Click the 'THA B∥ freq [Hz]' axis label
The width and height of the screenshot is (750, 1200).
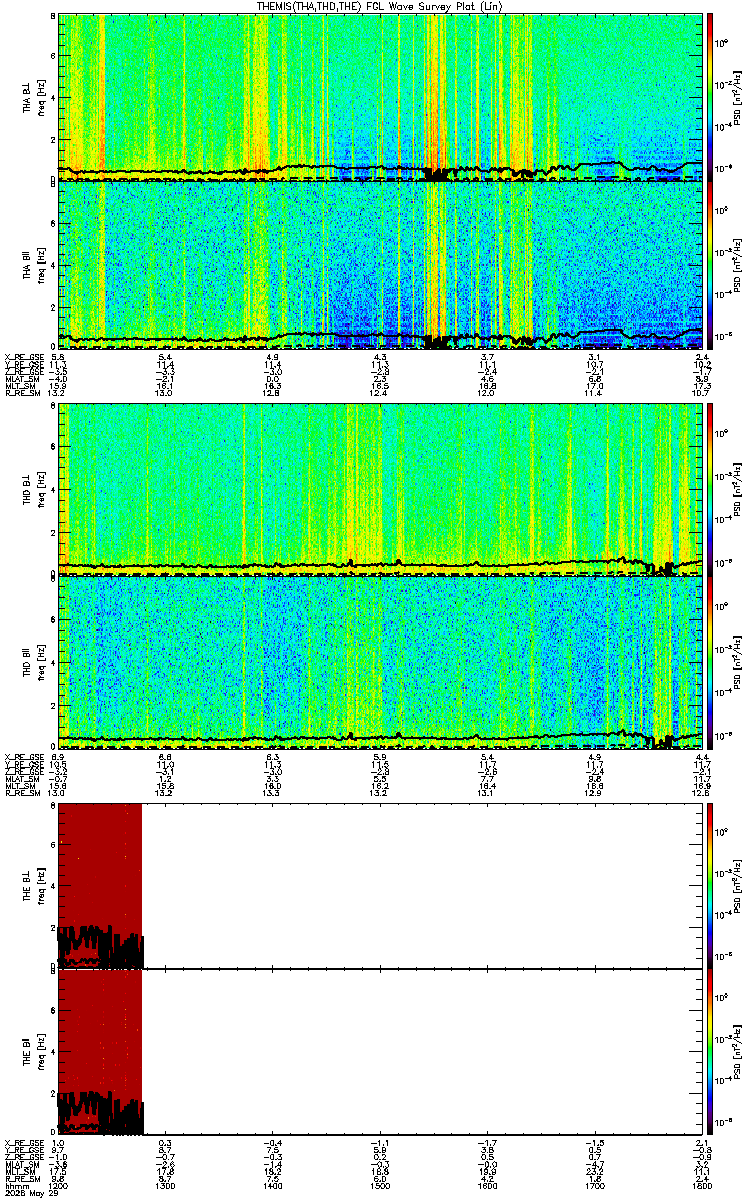tap(32, 264)
